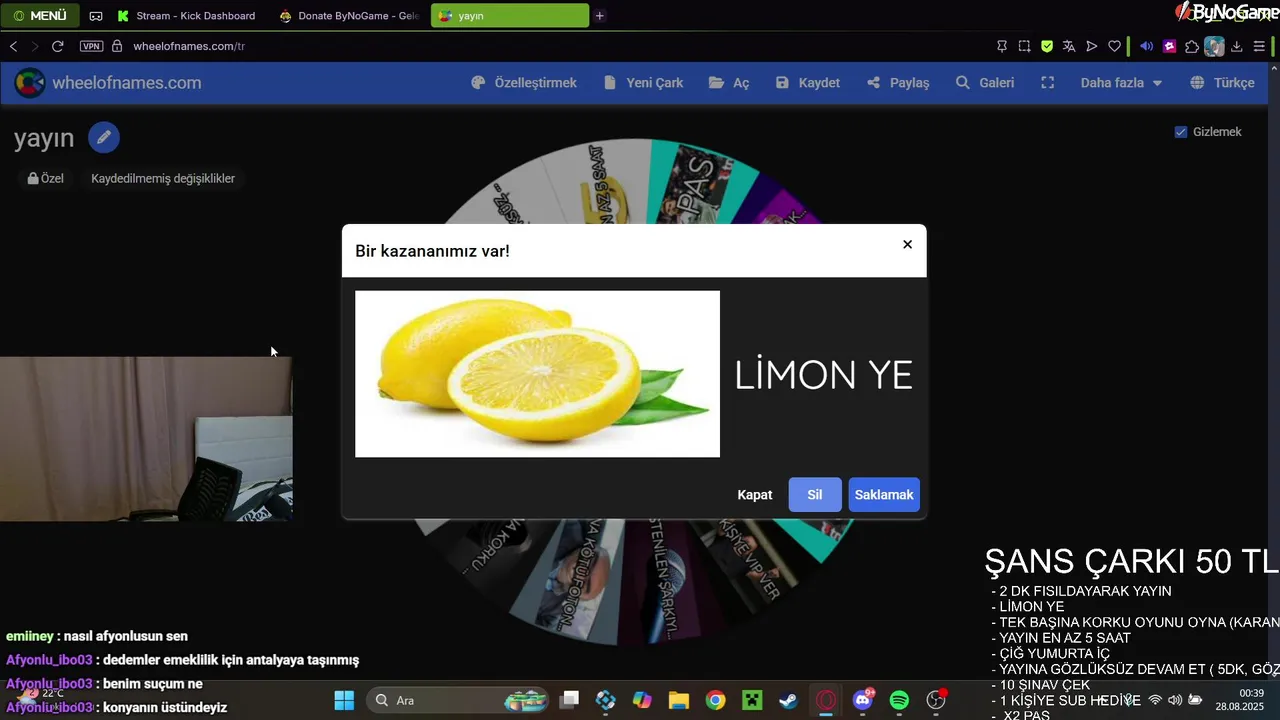The image size is (1280, 720).
Task: Go back in browser
Action: pos(13,46)
